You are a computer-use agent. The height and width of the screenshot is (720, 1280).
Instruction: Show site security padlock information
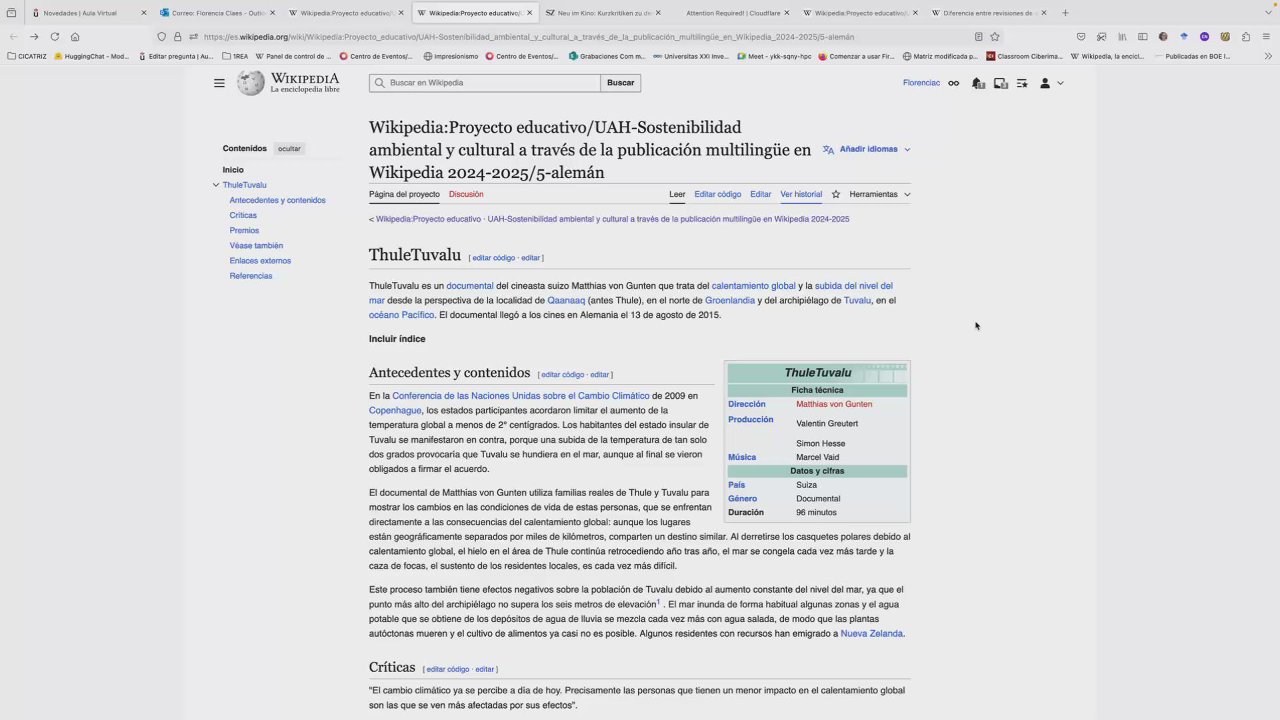pyautogui.click(x=177, y=37)
